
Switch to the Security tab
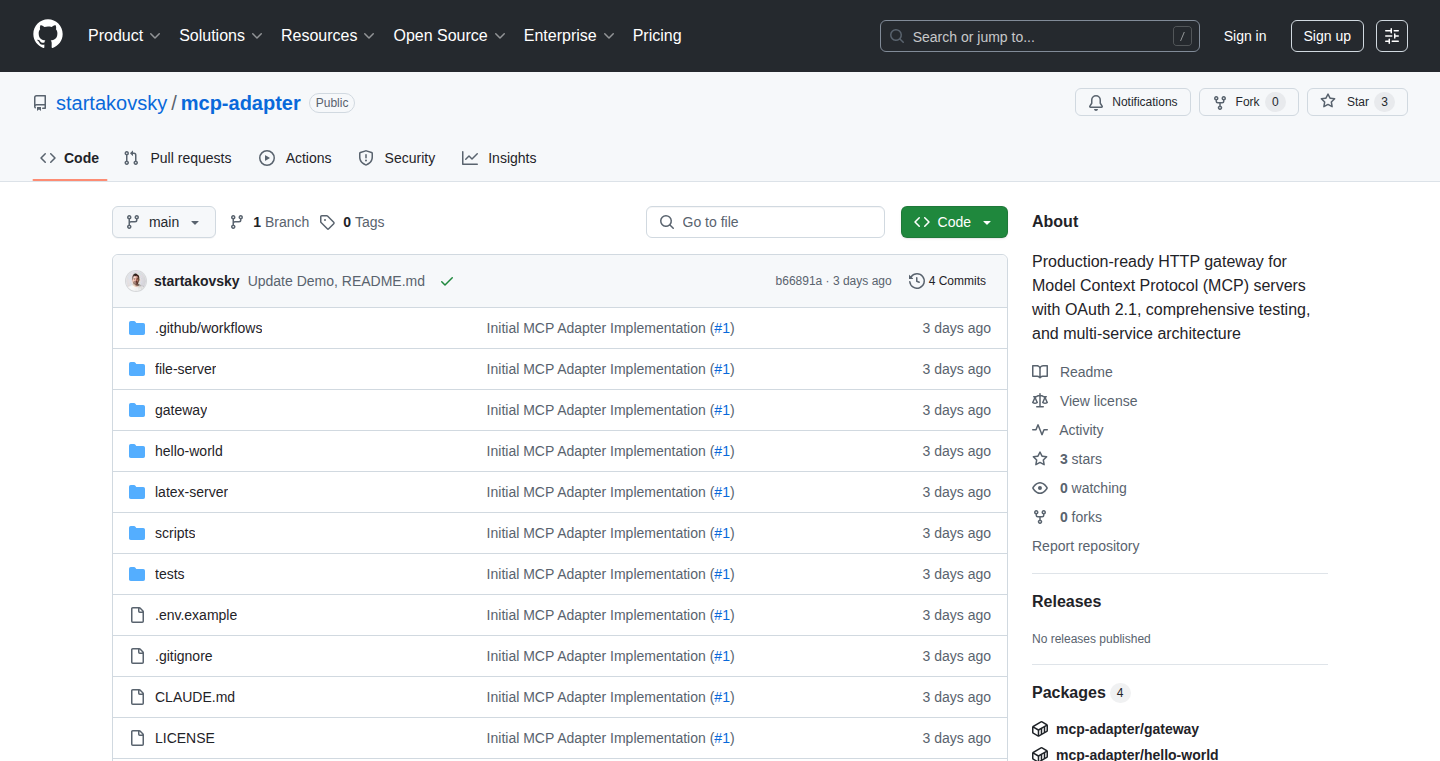(397, 158)
